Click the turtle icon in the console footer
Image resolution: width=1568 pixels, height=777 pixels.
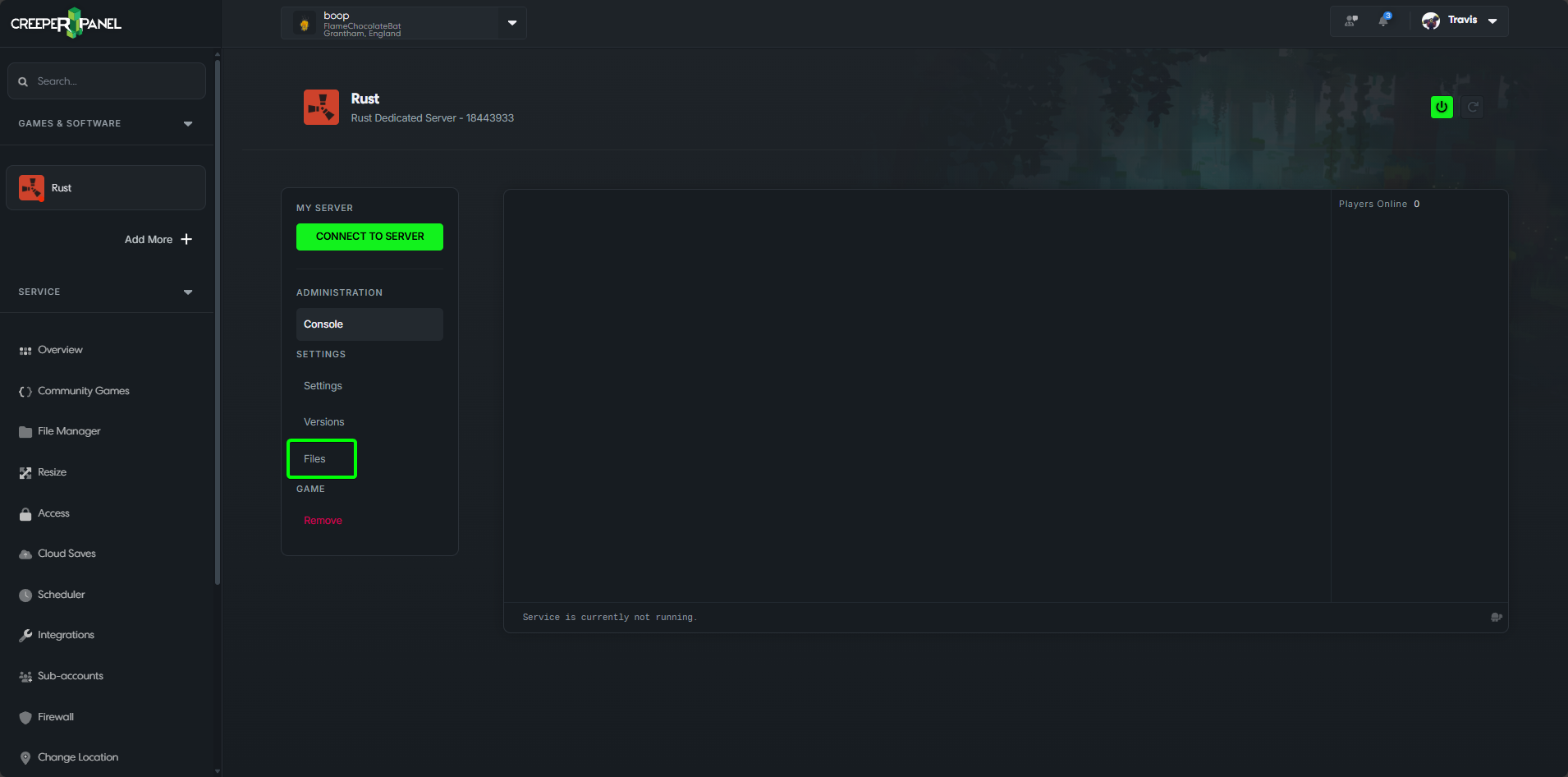pos(1496,617)
